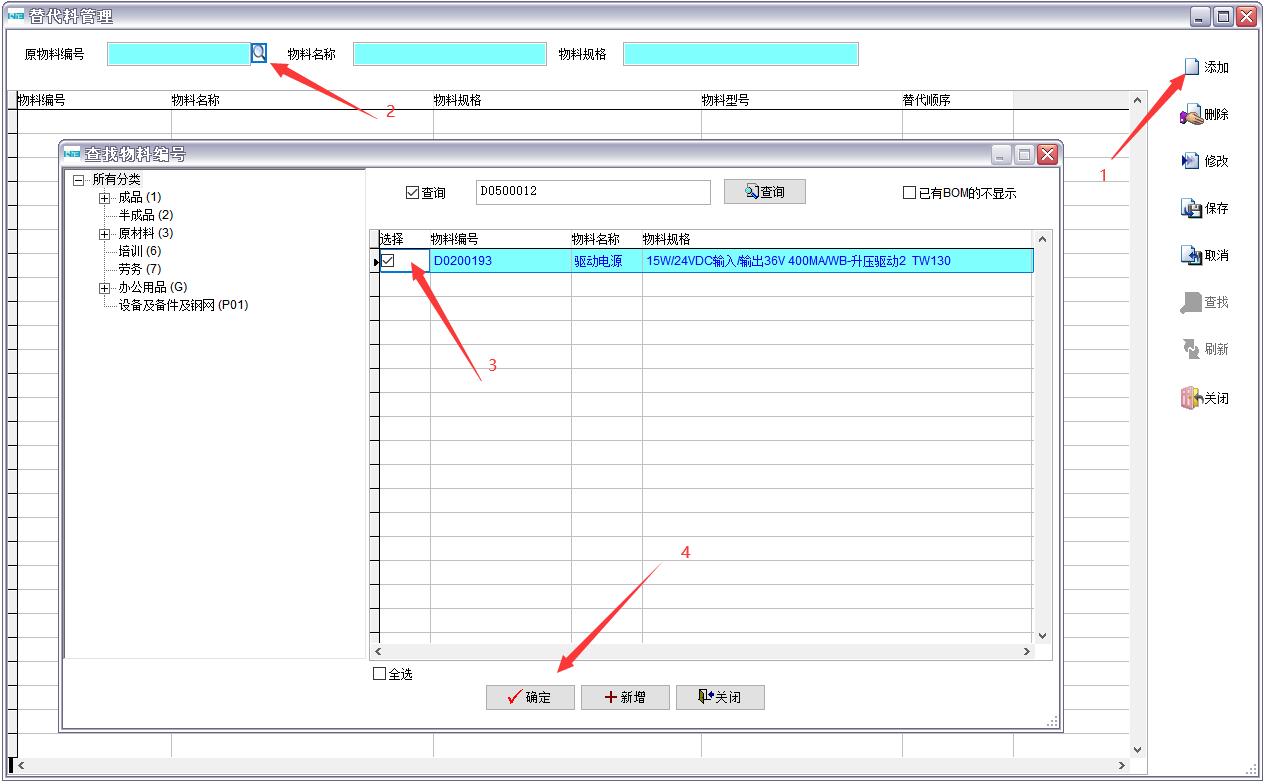Viewport: 1267px width, 784px height.
Task: Click the 新增 button in dialog
Action: [625, 697]
